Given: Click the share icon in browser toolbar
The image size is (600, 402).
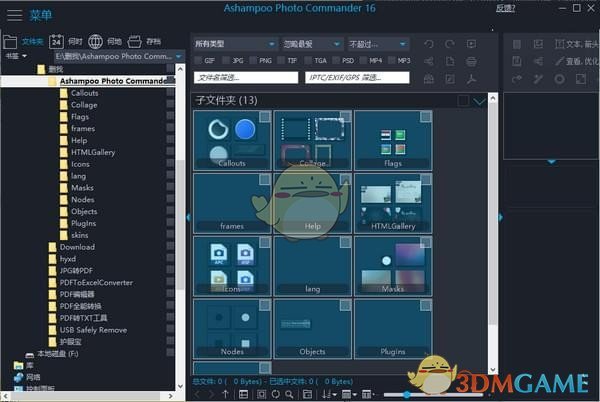Looking at the screenshot, I should click(x=429, y=61).
